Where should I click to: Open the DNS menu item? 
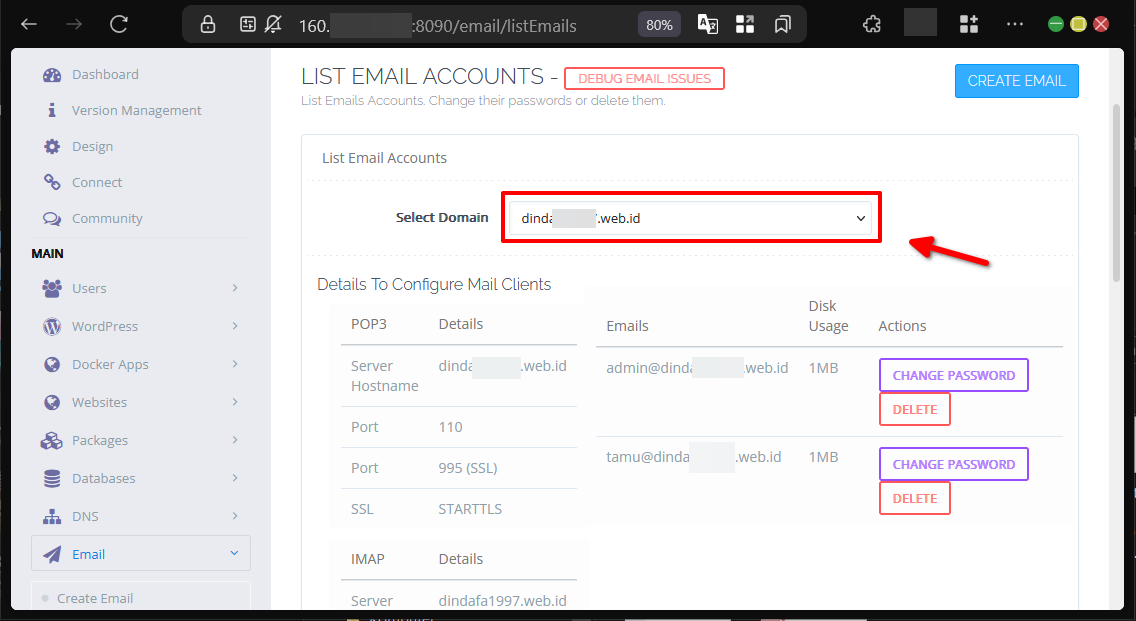coord(140,517)
